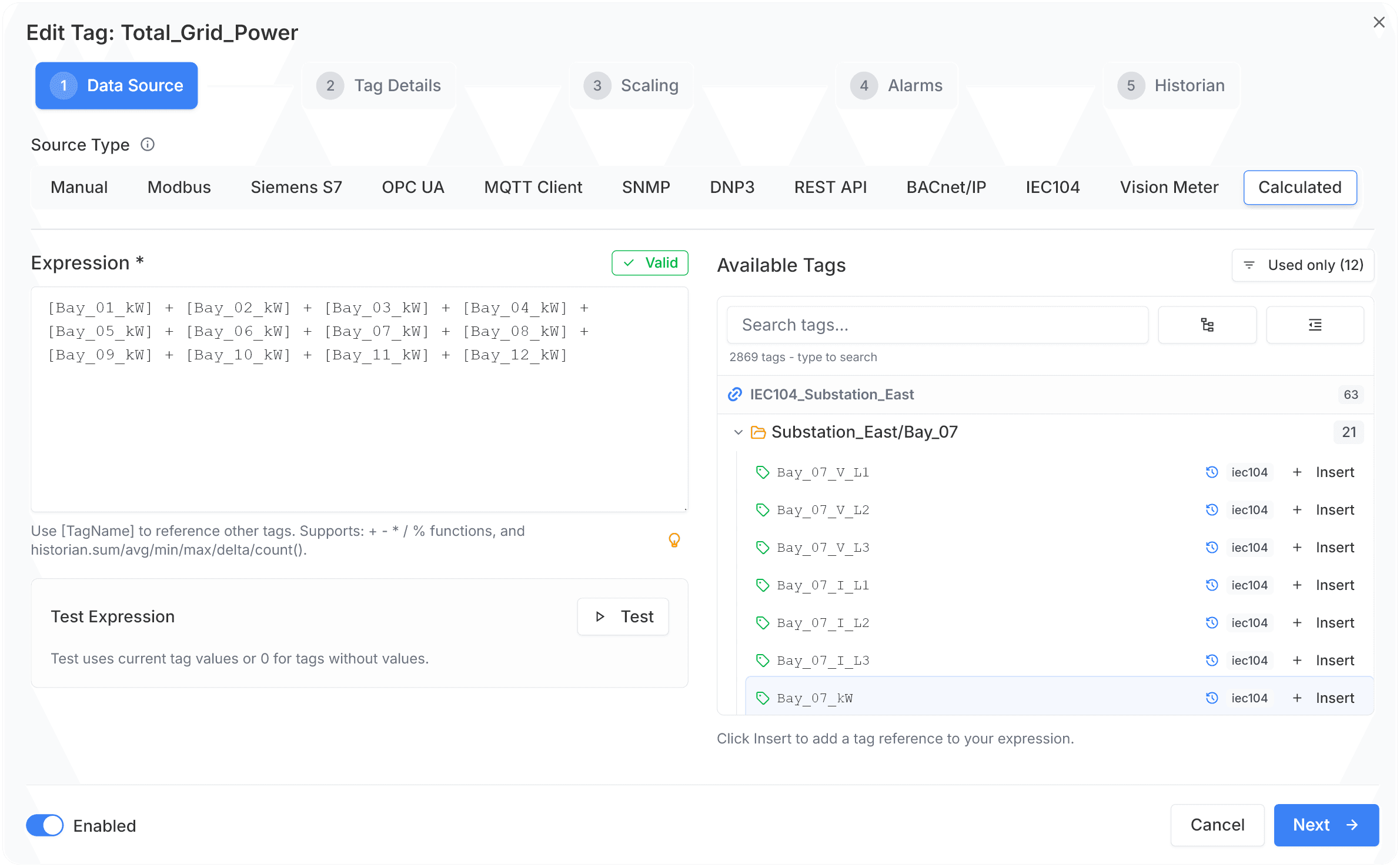This screenshot has height=867, width=1400.
Task: Click the tag icon for Bay_07_V_L3
Action: tap(763, 548)
